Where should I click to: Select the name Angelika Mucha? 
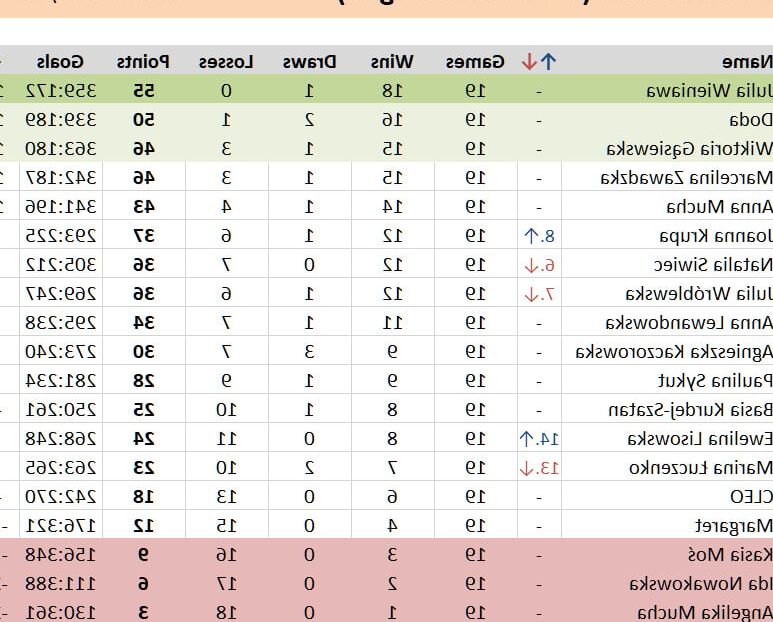point(705,614)
